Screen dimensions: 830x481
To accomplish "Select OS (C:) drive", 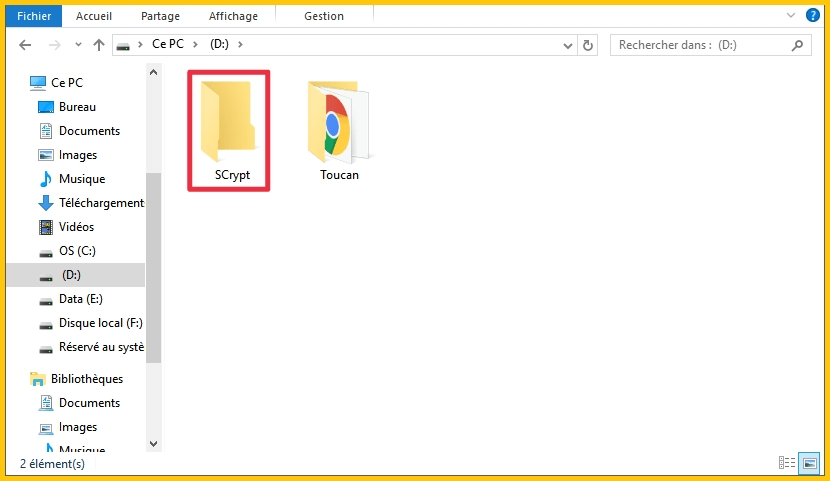I will 77,251.
